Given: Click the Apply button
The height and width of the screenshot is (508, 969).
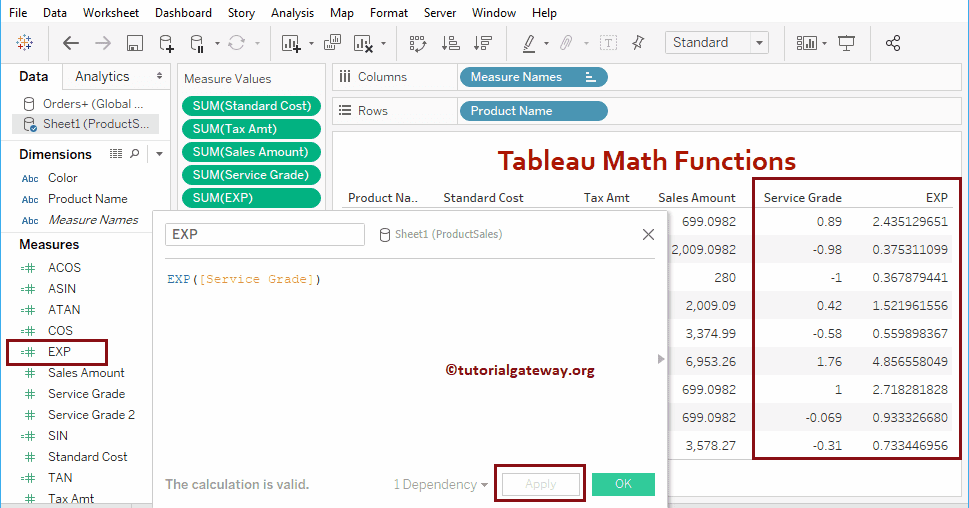Looking at the screenshot, I should [541, 484].
